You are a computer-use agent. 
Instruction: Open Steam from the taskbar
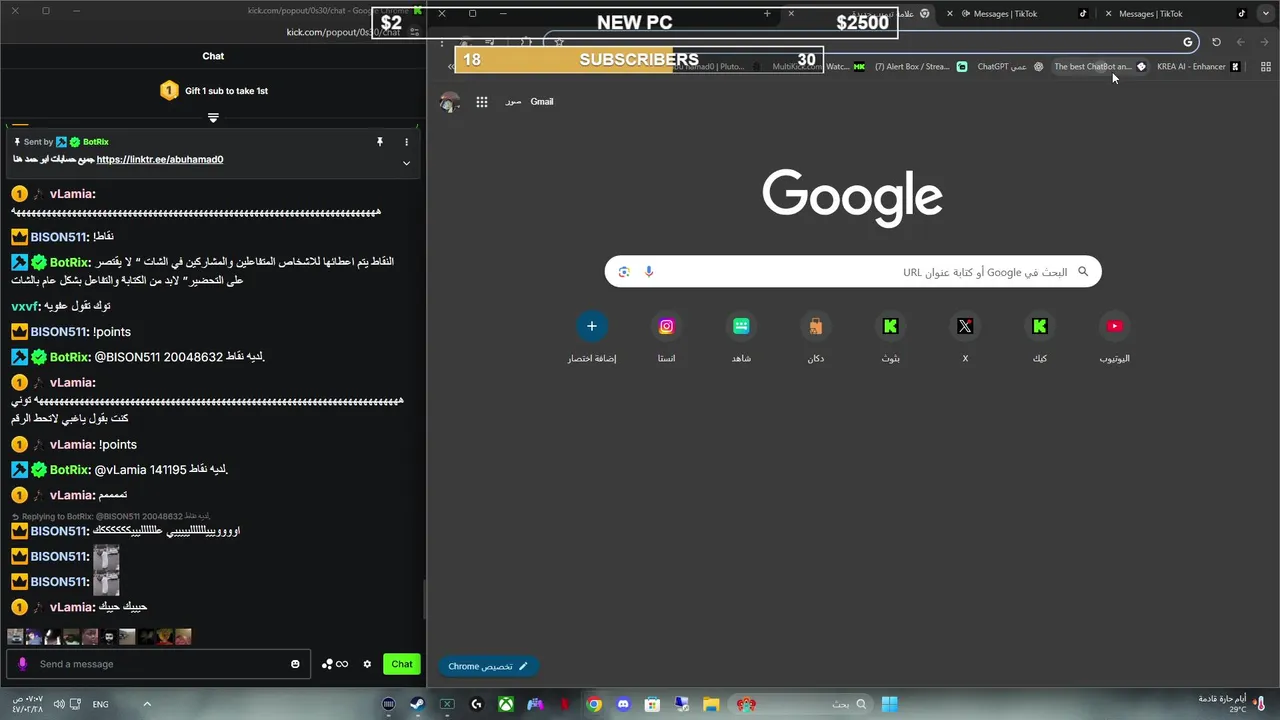pyautogui.click(x=417, y=704)
